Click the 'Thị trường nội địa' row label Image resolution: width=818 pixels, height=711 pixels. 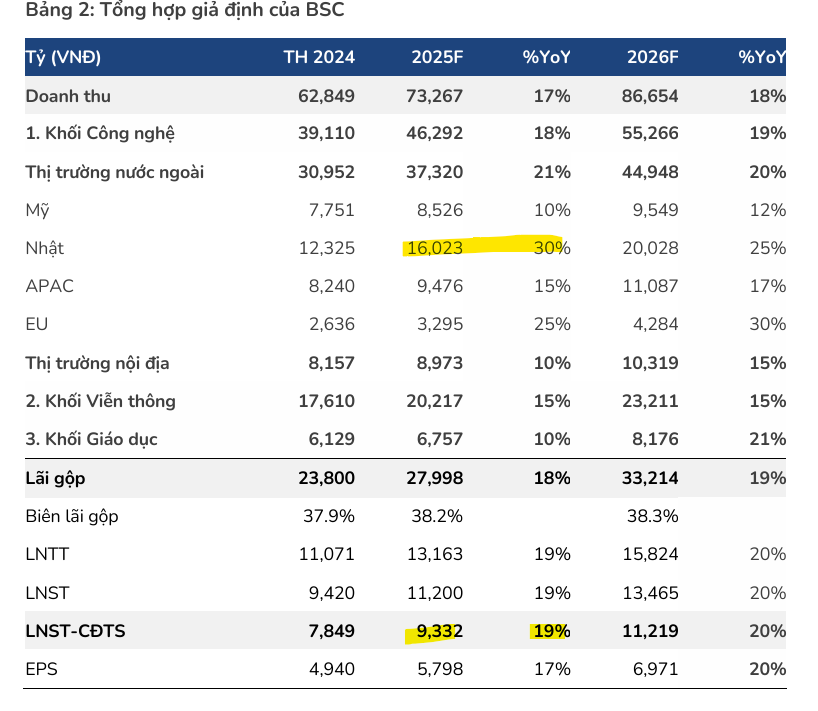[104, 363]
